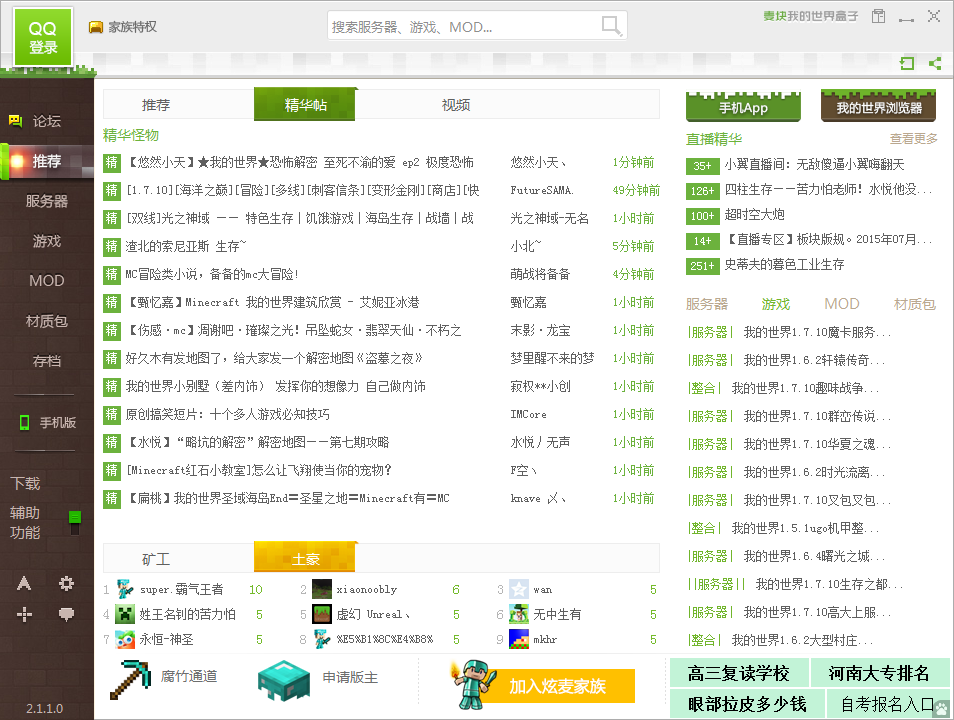Click the wan star avatar in ranking
Image resolution: width=954 pixels, height=720 pixels.
(x=518, y=589)
